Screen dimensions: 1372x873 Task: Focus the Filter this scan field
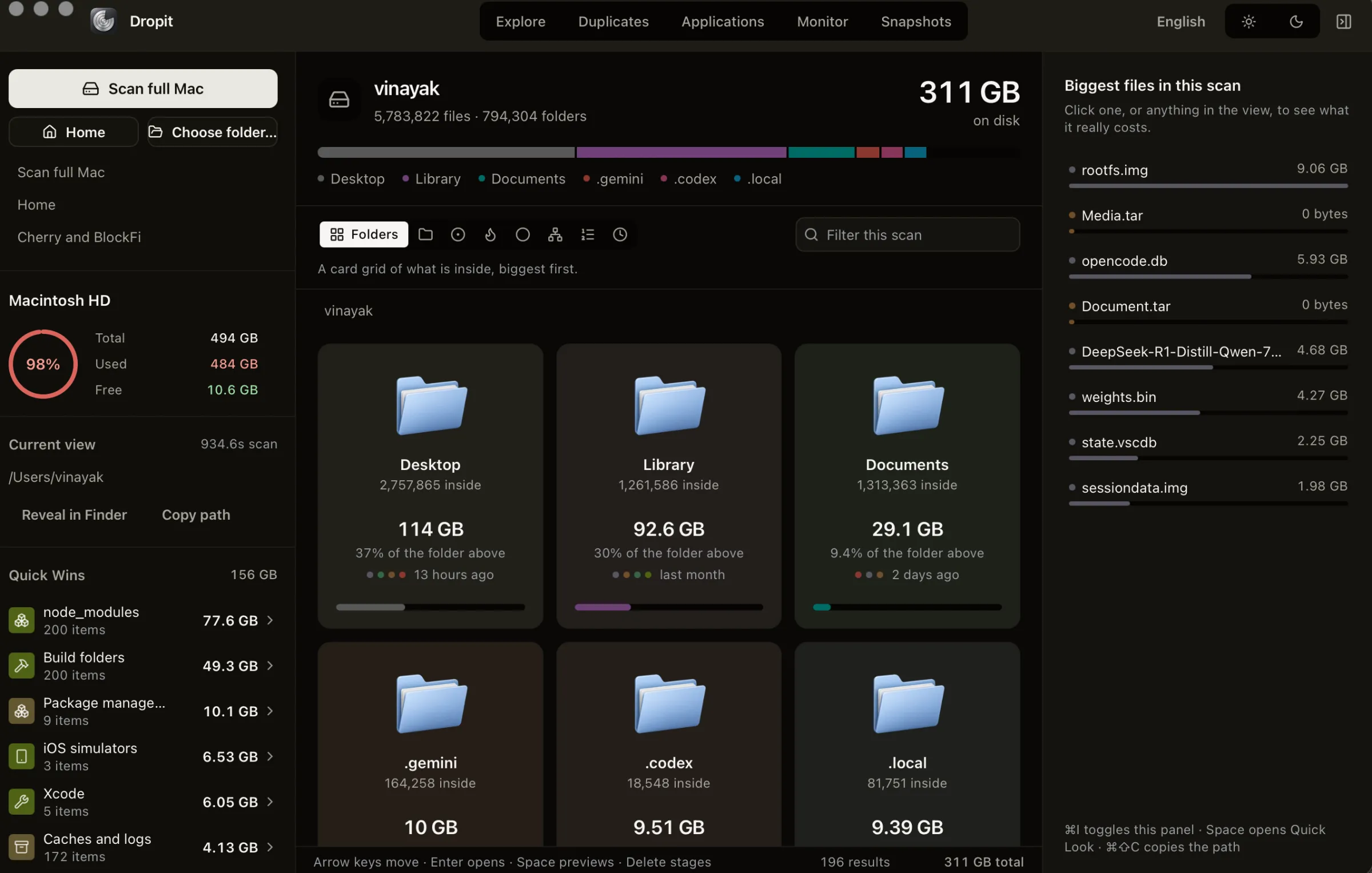tap(908, 234)
